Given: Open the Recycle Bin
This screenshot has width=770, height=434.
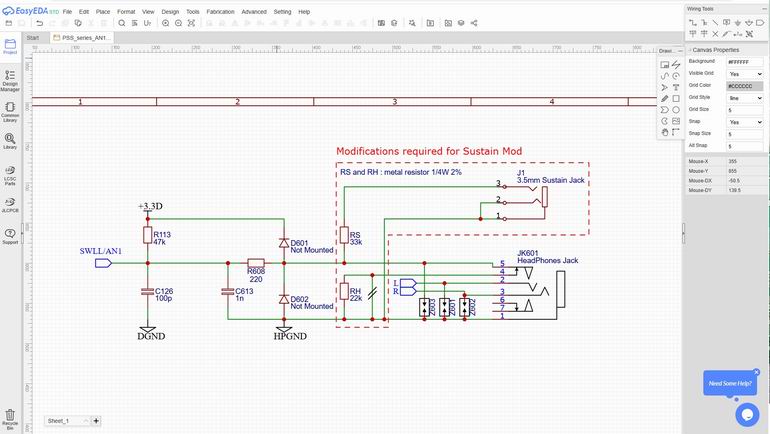Looking at the screenshot, I should click(10, 420).
